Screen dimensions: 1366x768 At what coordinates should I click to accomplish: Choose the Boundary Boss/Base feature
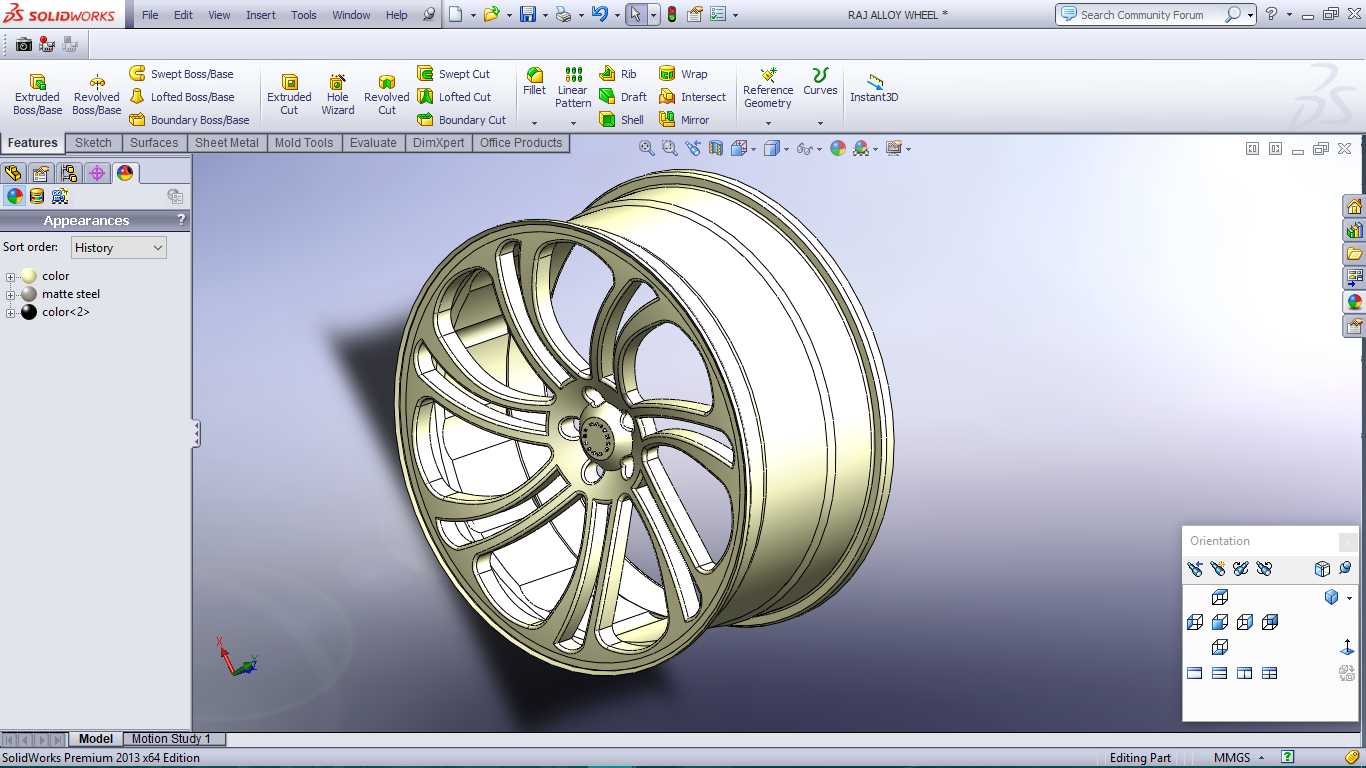click(x=189, y=120)
